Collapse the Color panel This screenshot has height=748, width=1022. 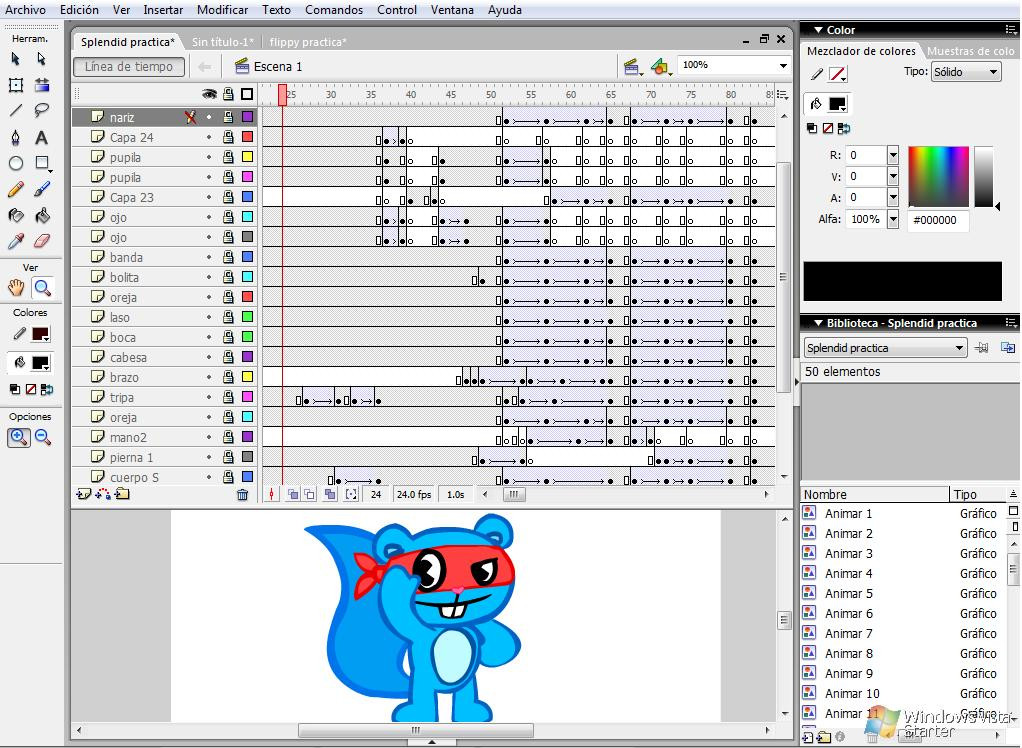[819, 30]
